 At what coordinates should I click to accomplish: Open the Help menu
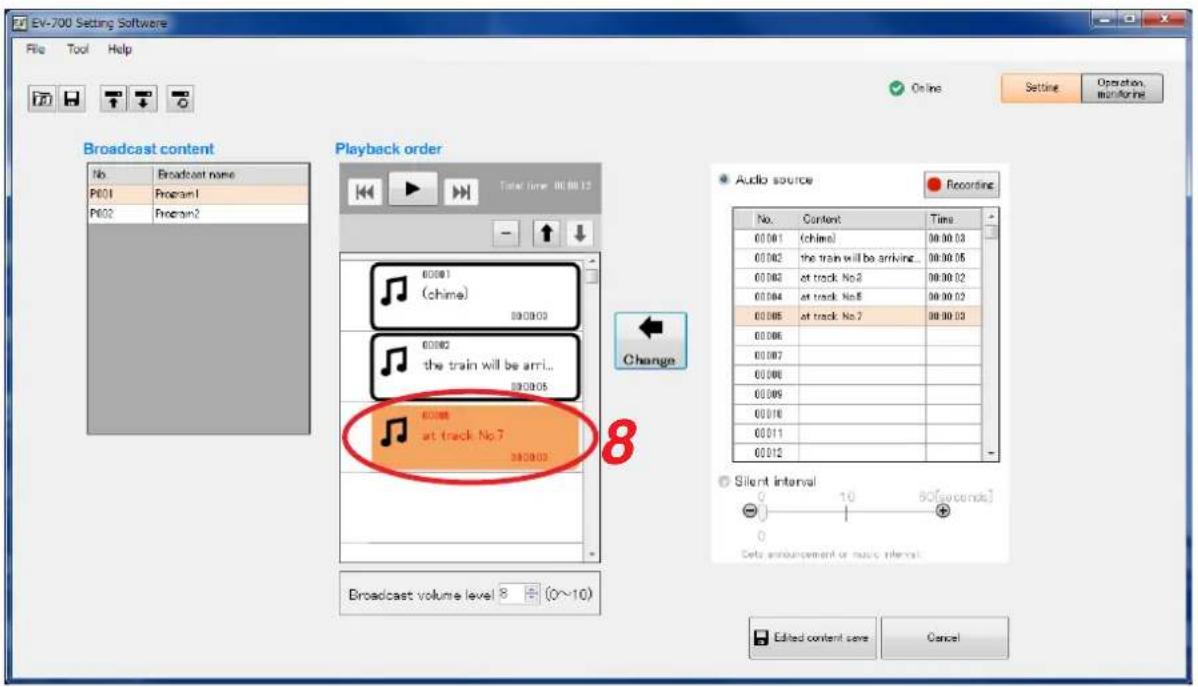pos(119,49)
